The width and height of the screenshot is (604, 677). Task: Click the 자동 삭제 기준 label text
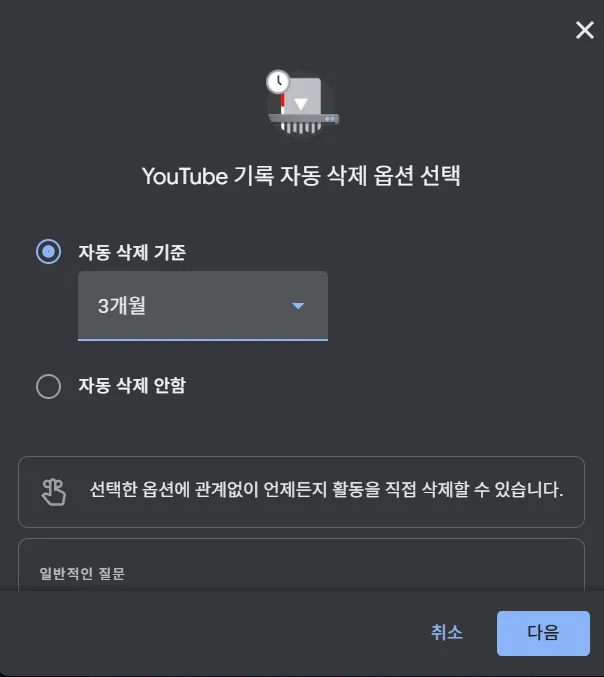click(x=132, y=252)
